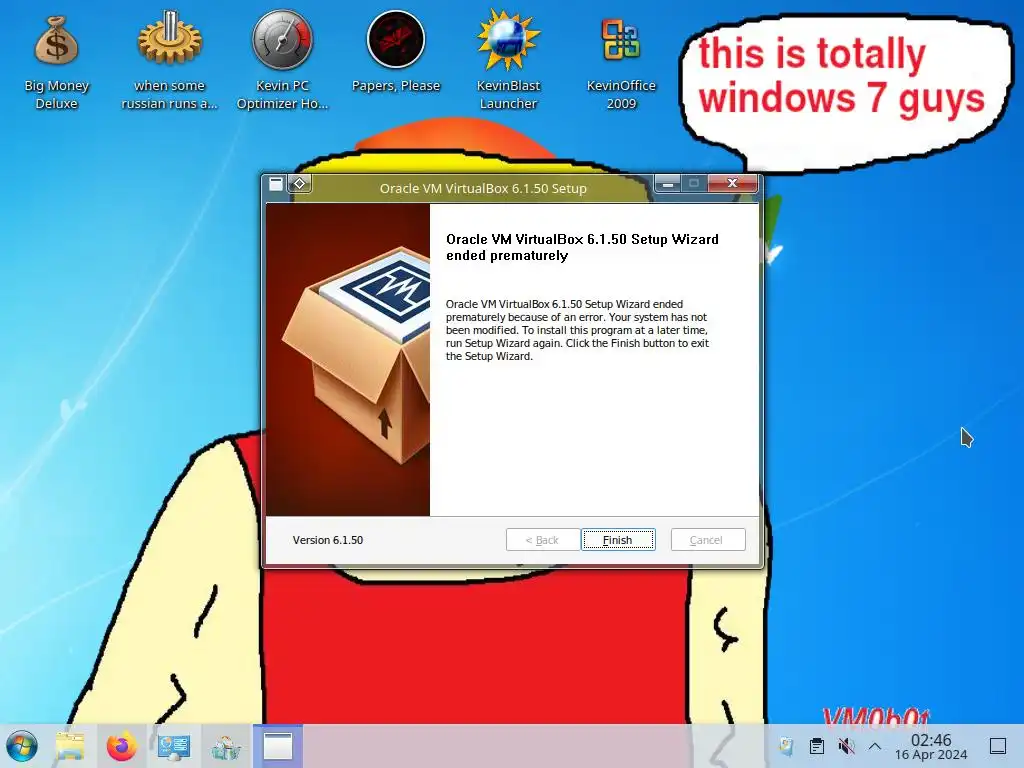The width and height of the screenshot is (1024, 768).
Task: Click the disabled Back button
Action: tap(543, 540)
